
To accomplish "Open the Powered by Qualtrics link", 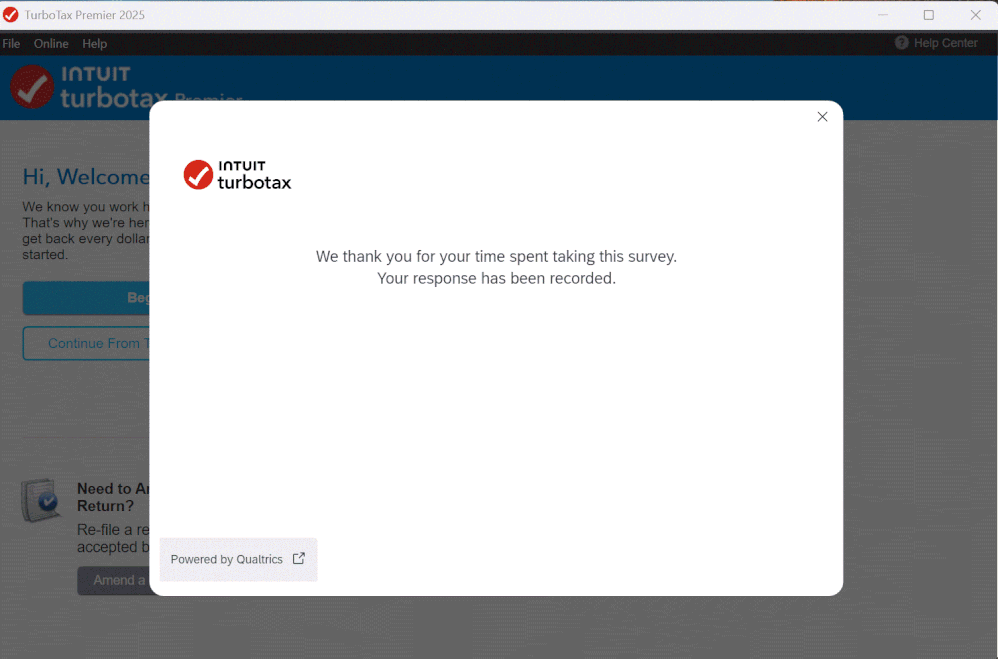I will (238, 559).
